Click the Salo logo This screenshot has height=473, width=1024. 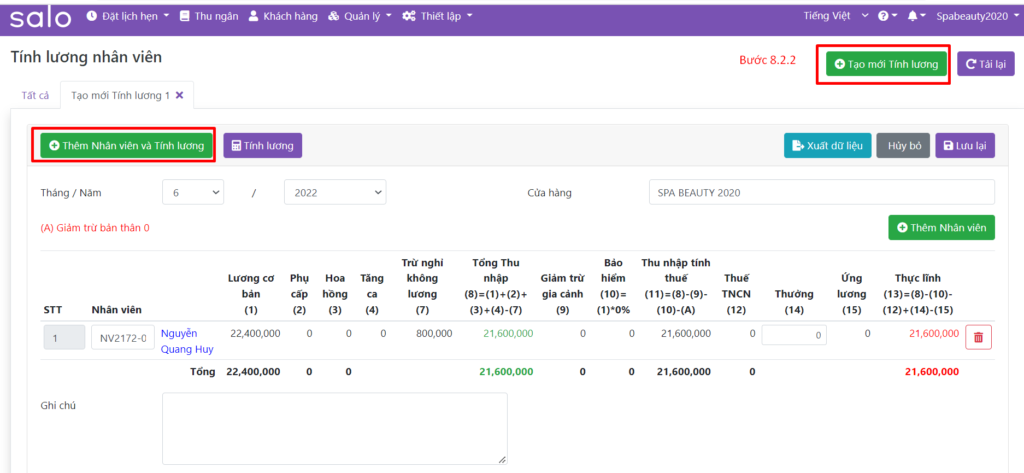pyautogui.click(x=41, y=17)
